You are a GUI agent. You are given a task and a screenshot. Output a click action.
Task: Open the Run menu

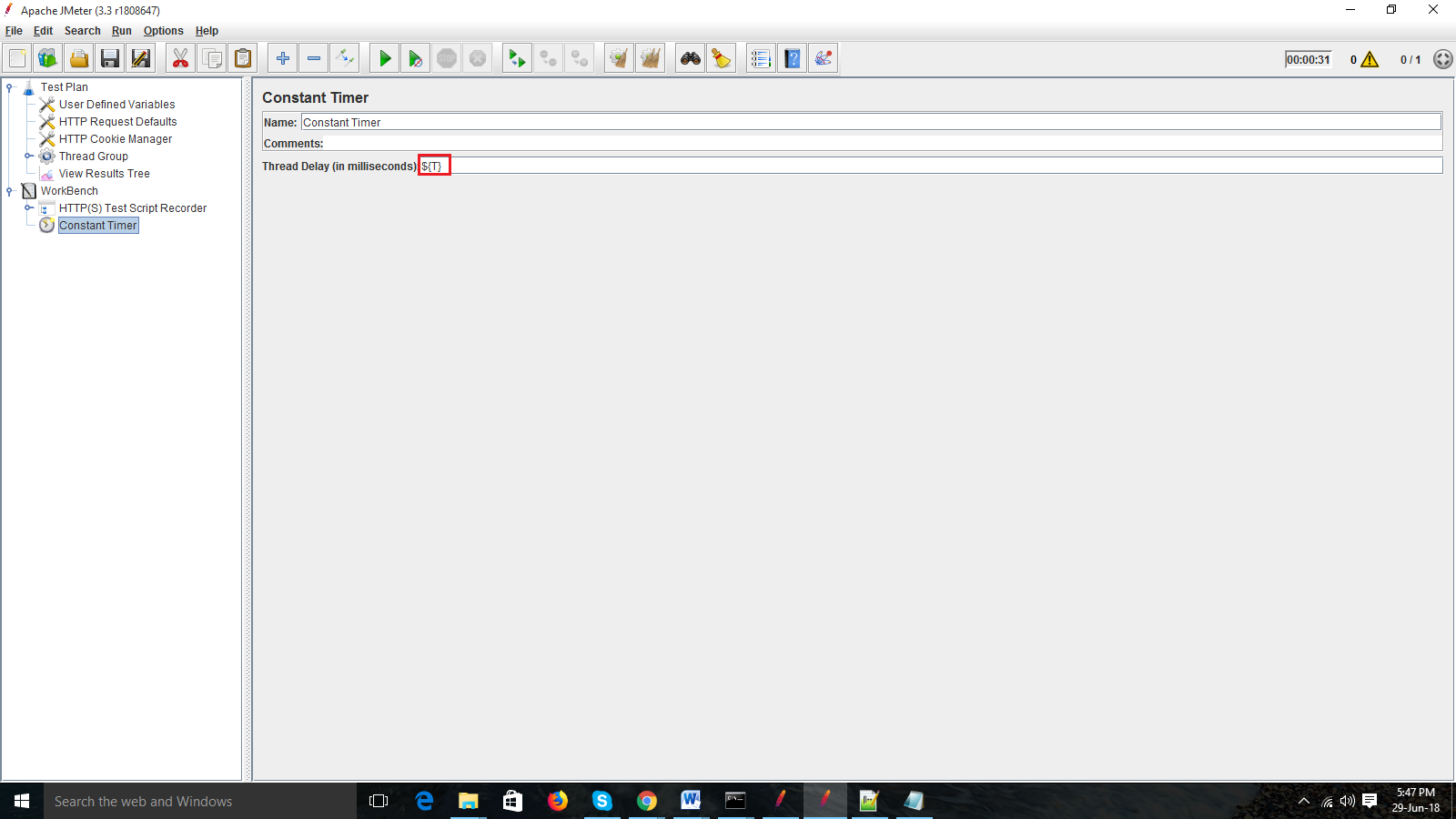[122, 31]
